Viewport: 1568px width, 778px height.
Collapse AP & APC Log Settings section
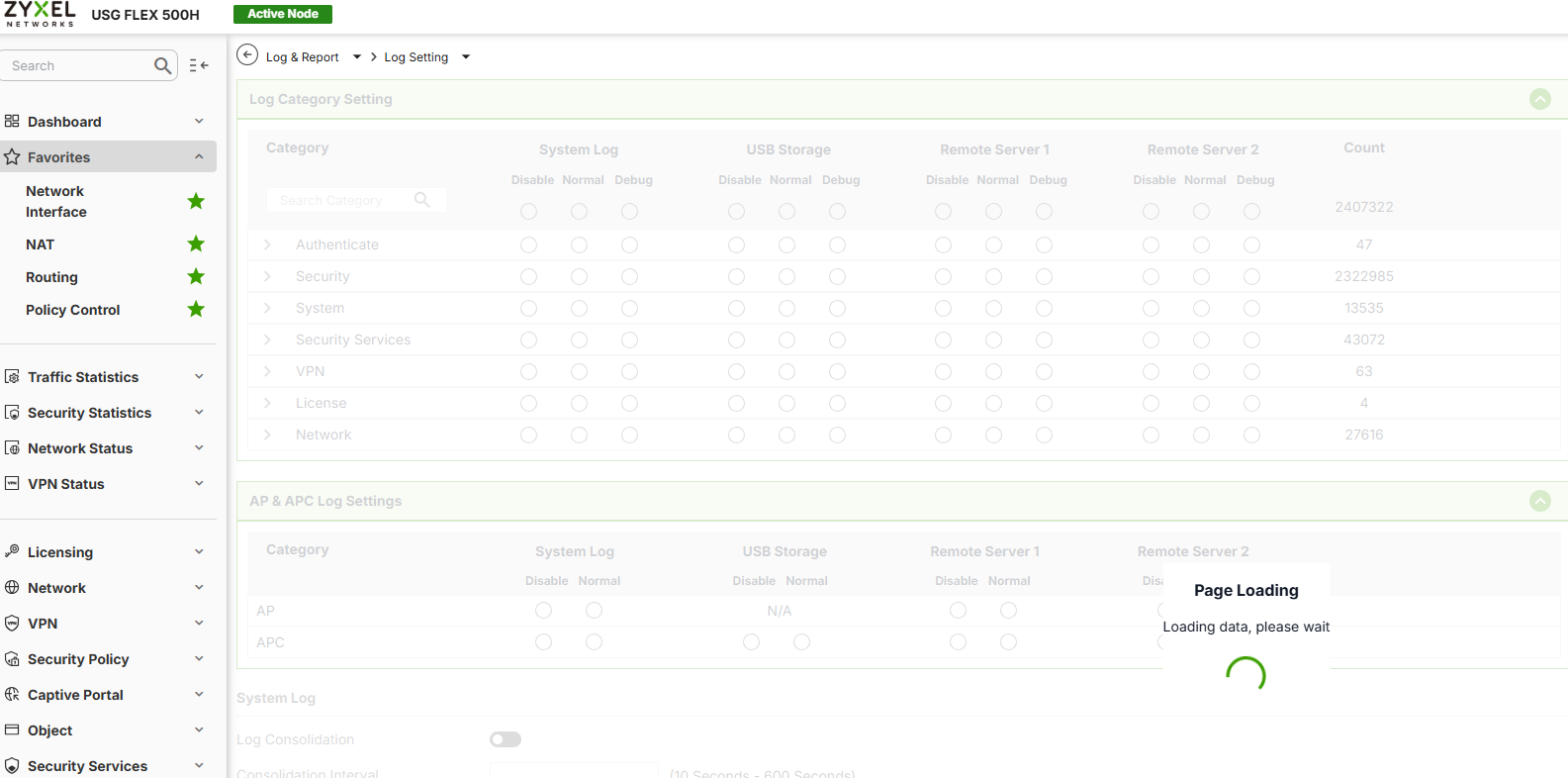click(1540, 501)
